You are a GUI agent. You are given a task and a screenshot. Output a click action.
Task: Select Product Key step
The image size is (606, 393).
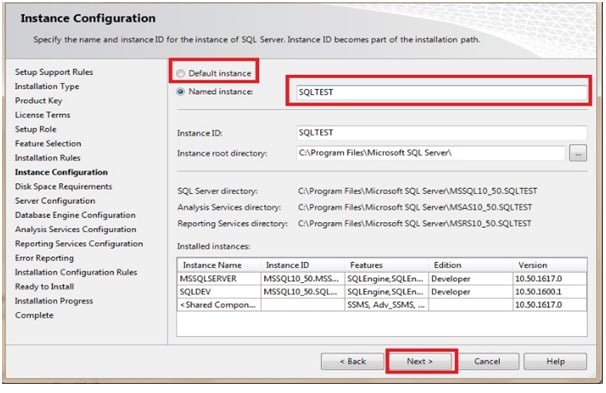click(x=38, y=100)
